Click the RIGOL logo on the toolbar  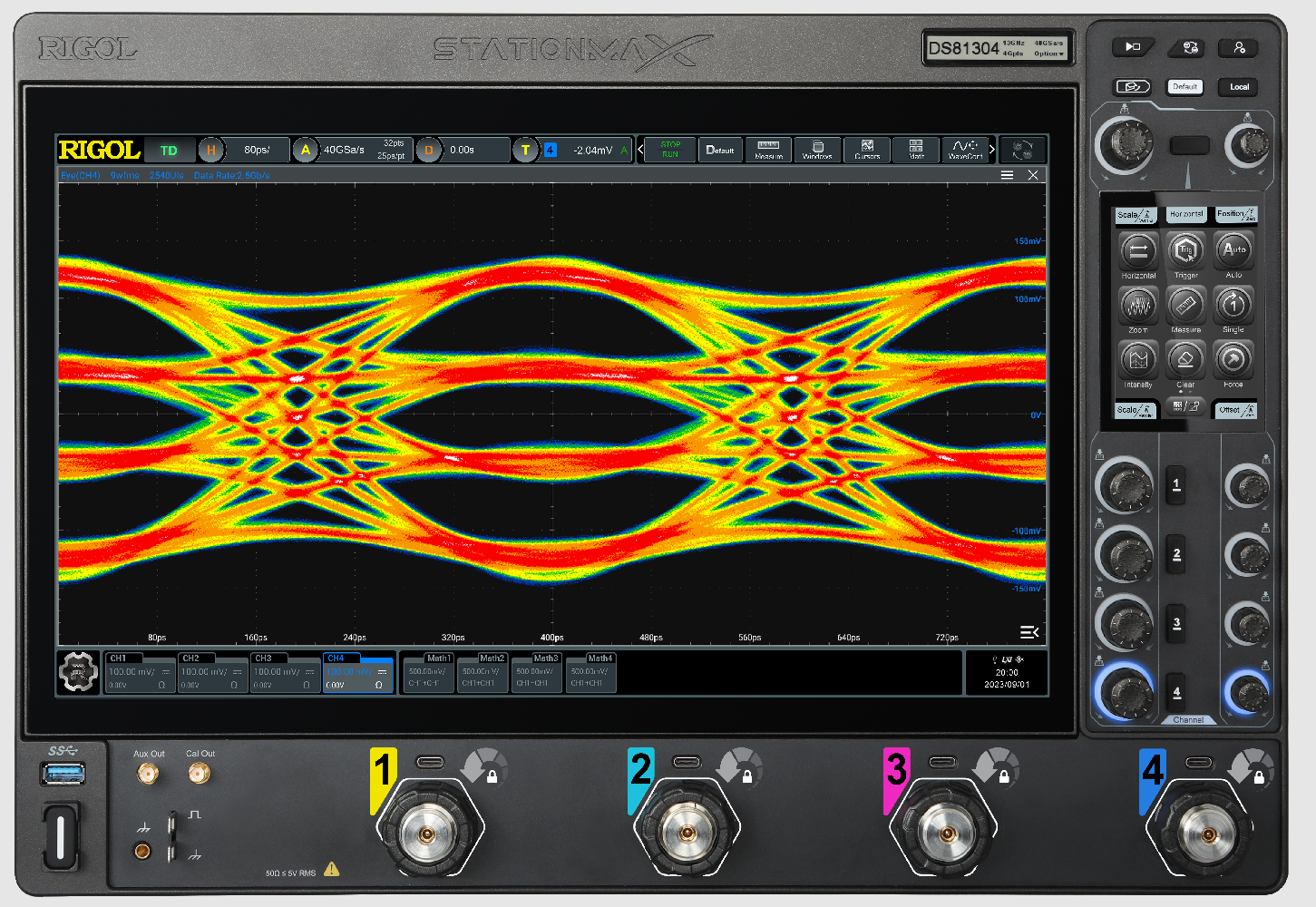pyautogui.click(x=99, y=150)
